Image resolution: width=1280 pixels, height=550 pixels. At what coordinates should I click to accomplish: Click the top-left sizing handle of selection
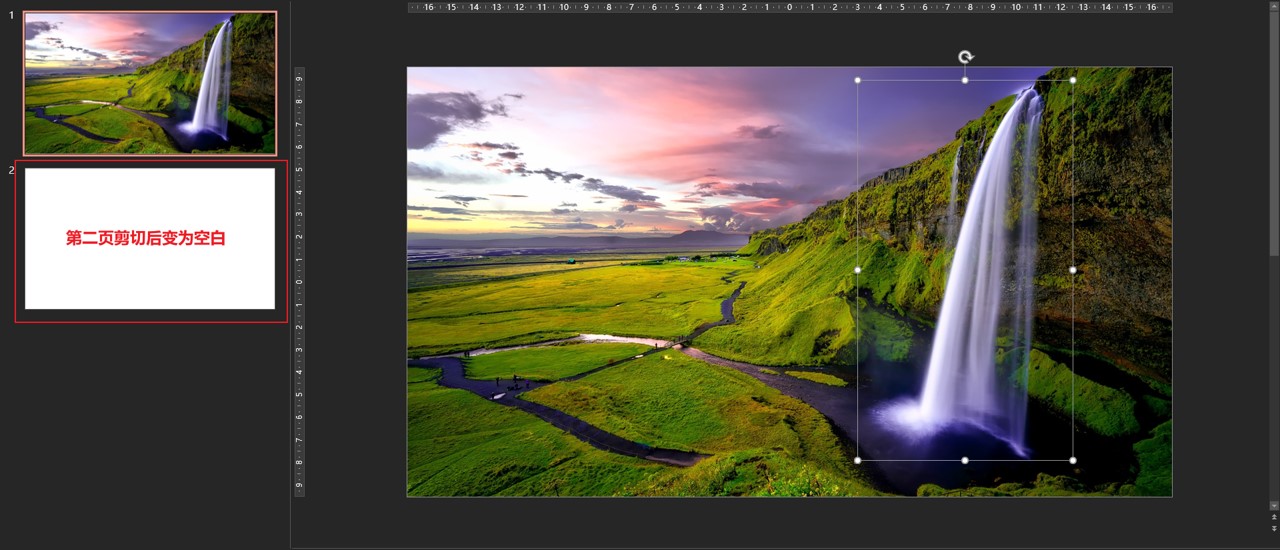tap(857, 80)
